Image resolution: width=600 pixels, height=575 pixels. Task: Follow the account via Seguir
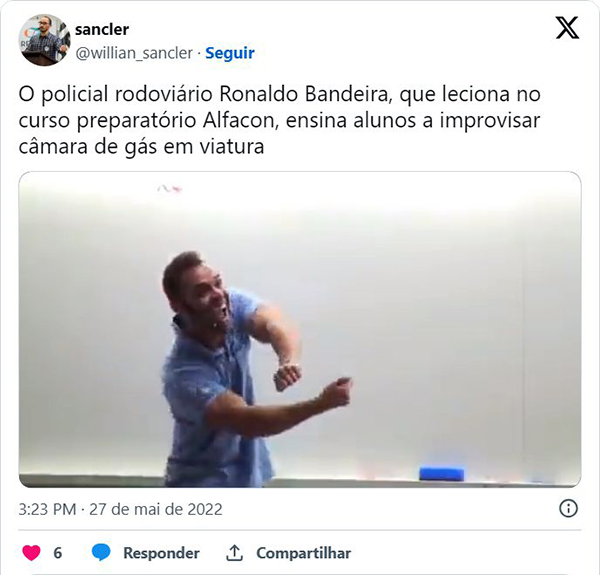pos(230,53)
